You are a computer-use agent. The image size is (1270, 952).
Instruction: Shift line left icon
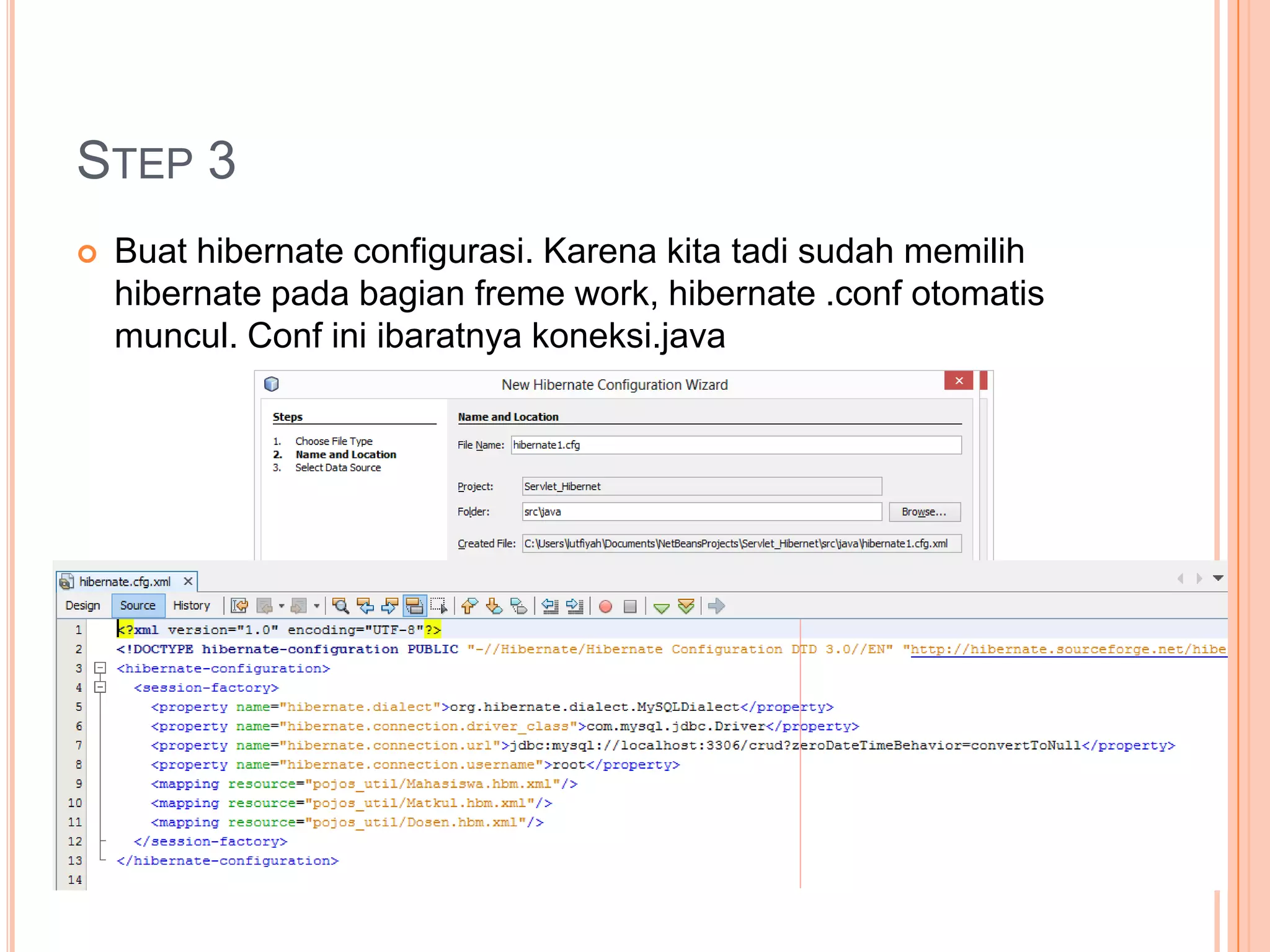click(550, 606)
